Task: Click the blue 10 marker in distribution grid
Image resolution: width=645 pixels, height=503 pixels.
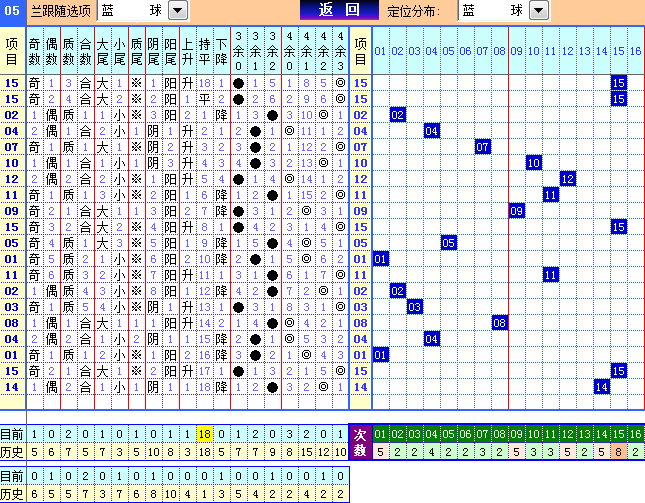Action: point(534,163)
